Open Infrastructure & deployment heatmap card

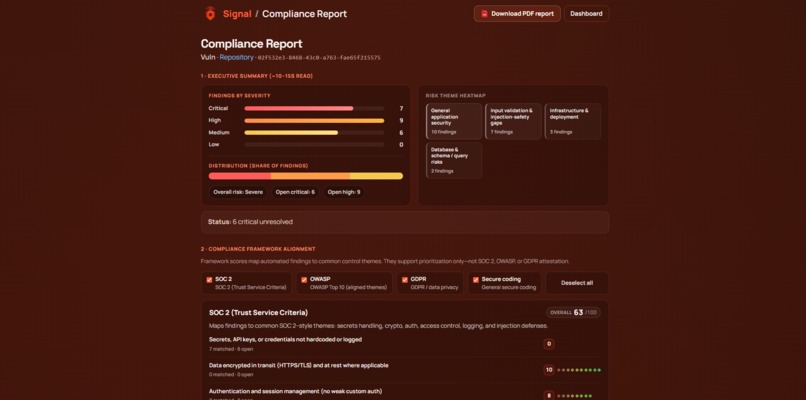point(573,121)
